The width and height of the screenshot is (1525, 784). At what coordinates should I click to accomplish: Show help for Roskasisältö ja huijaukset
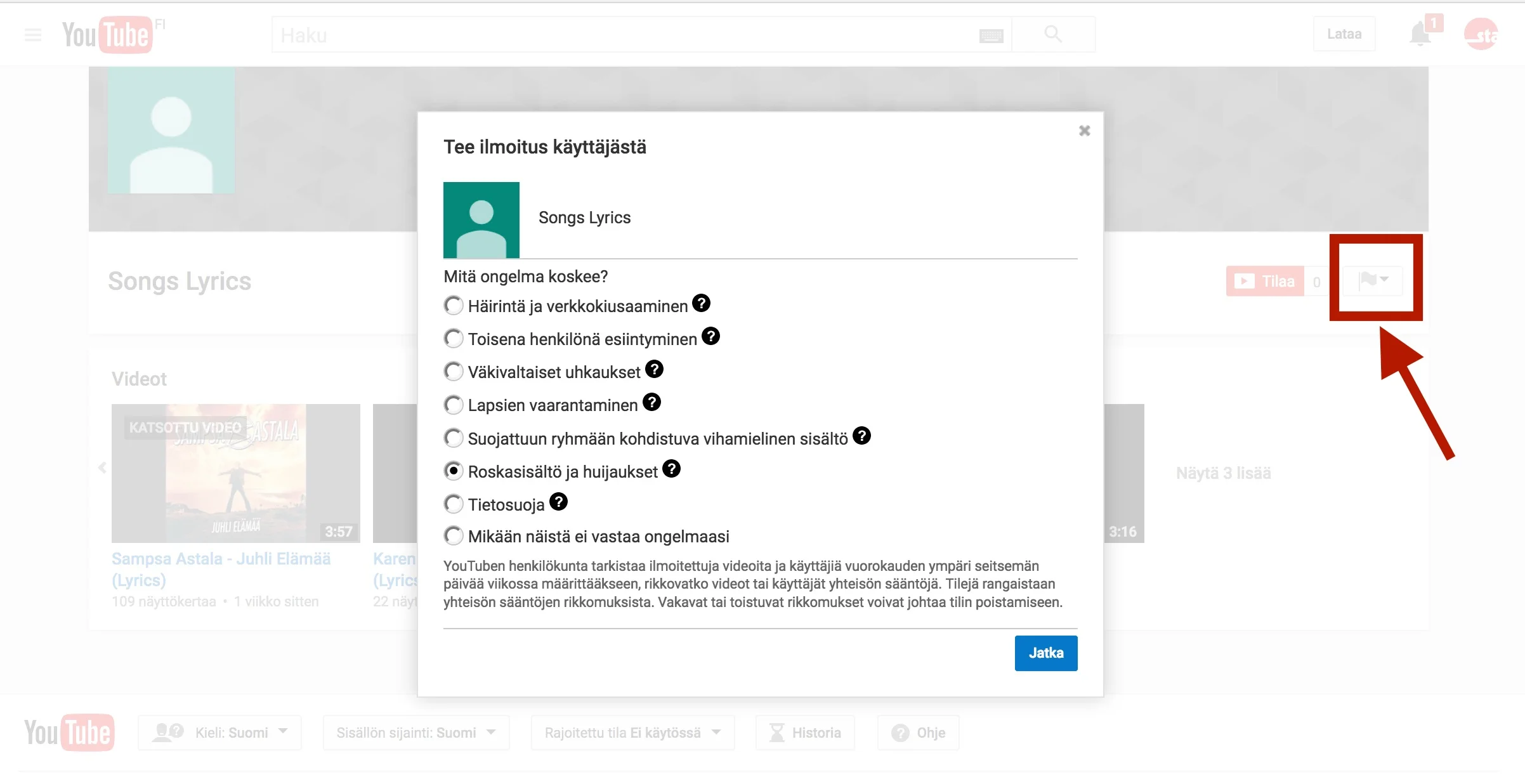tap(671, 469)
